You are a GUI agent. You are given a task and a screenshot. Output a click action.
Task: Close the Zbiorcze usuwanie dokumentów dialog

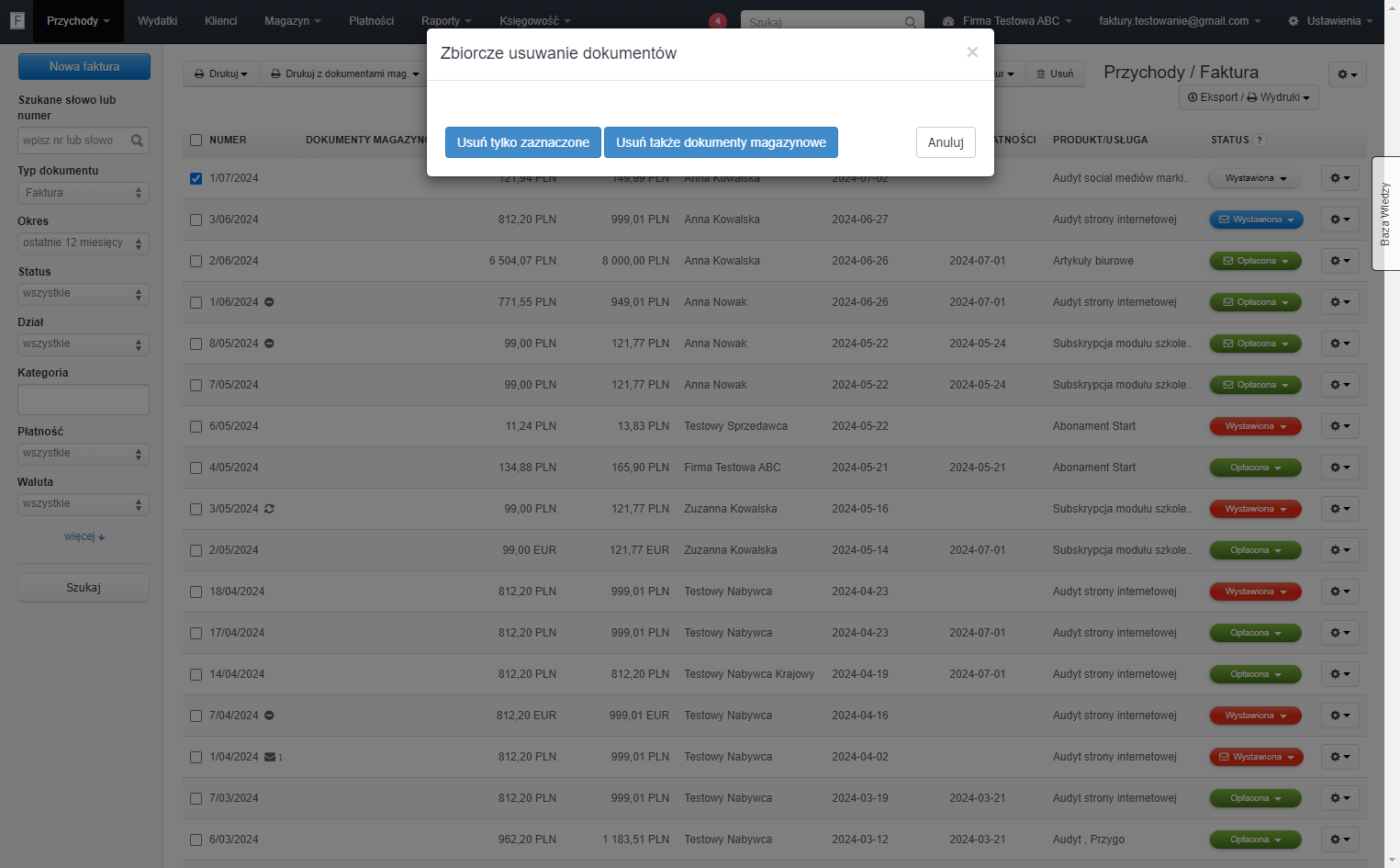(972, 52)
